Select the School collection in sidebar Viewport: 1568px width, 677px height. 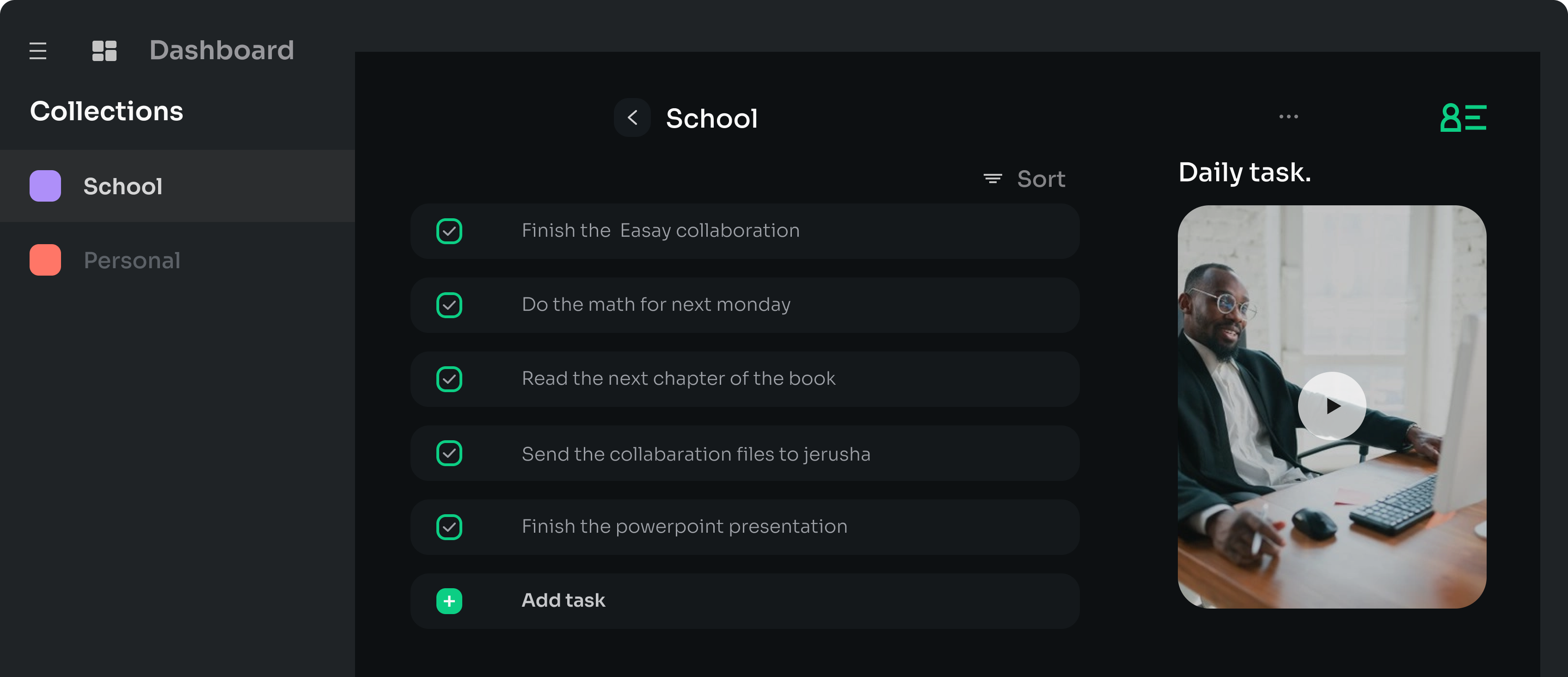(x=177, y=186)
